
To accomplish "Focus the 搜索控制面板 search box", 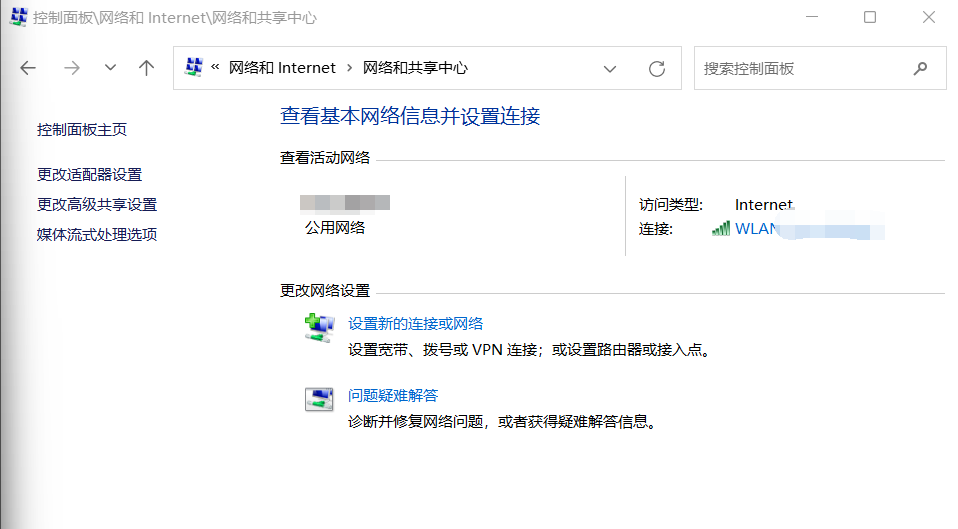I will (800, 69).
